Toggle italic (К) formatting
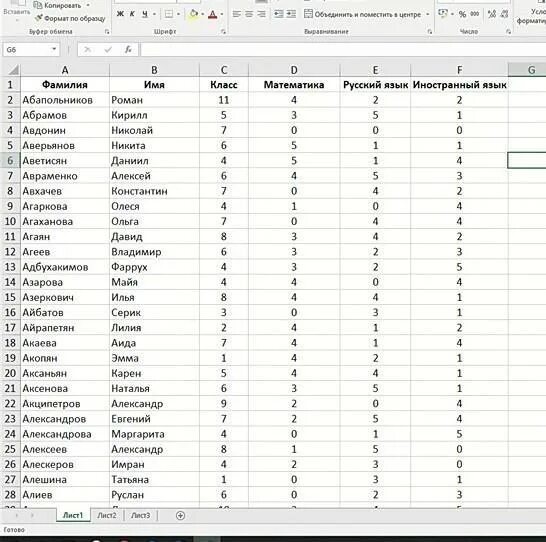Screen dimensions: 546x542 pos(132,14)
